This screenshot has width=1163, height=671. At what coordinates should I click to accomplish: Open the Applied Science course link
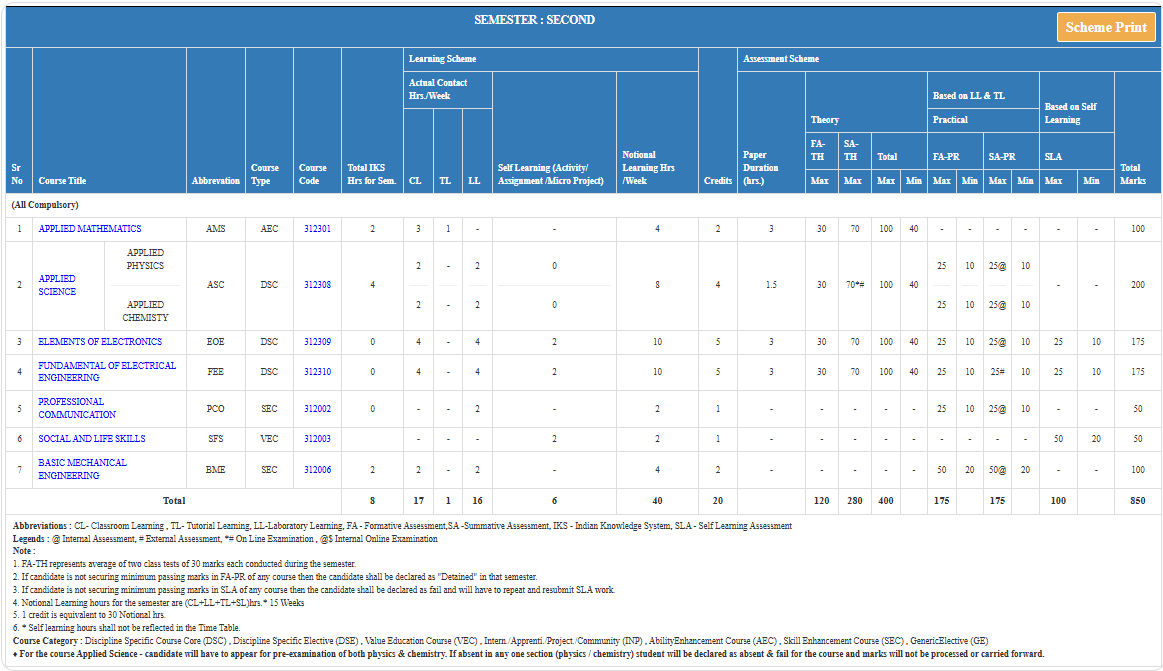pyautogui.click(x=57, y=285)
